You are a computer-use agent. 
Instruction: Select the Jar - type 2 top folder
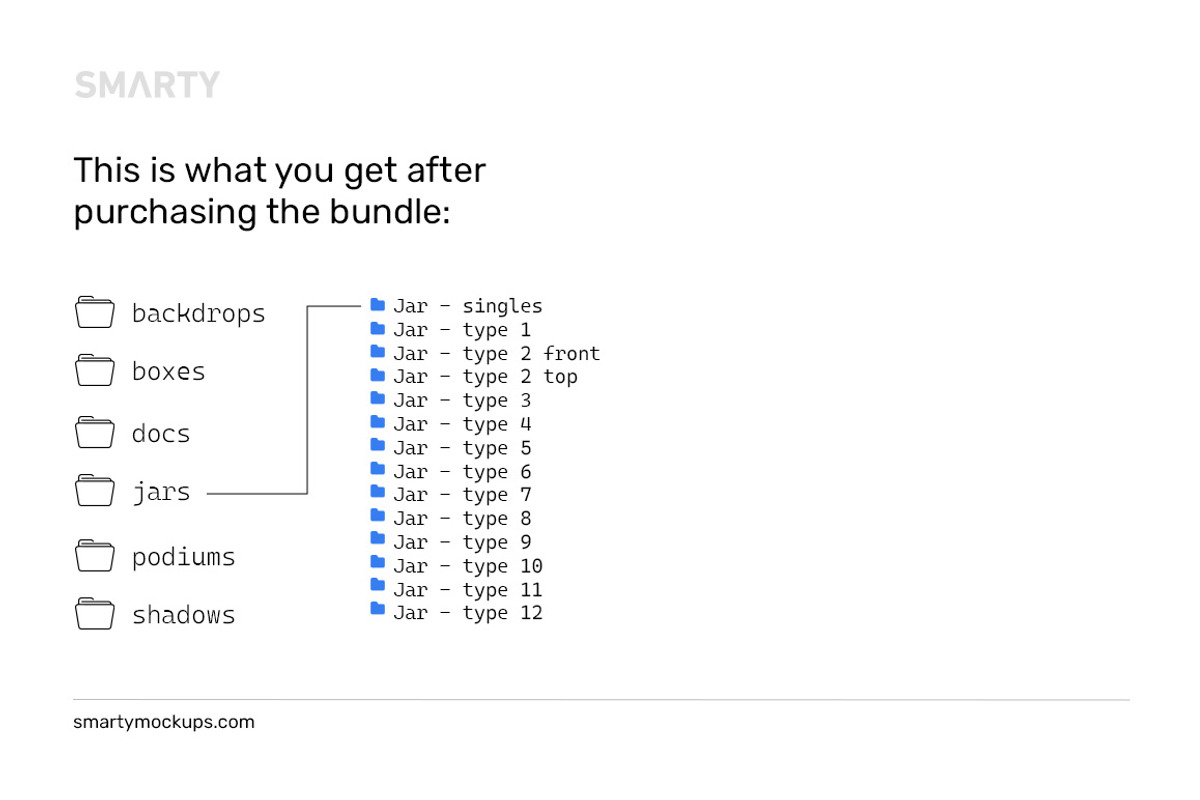point(474,377)
